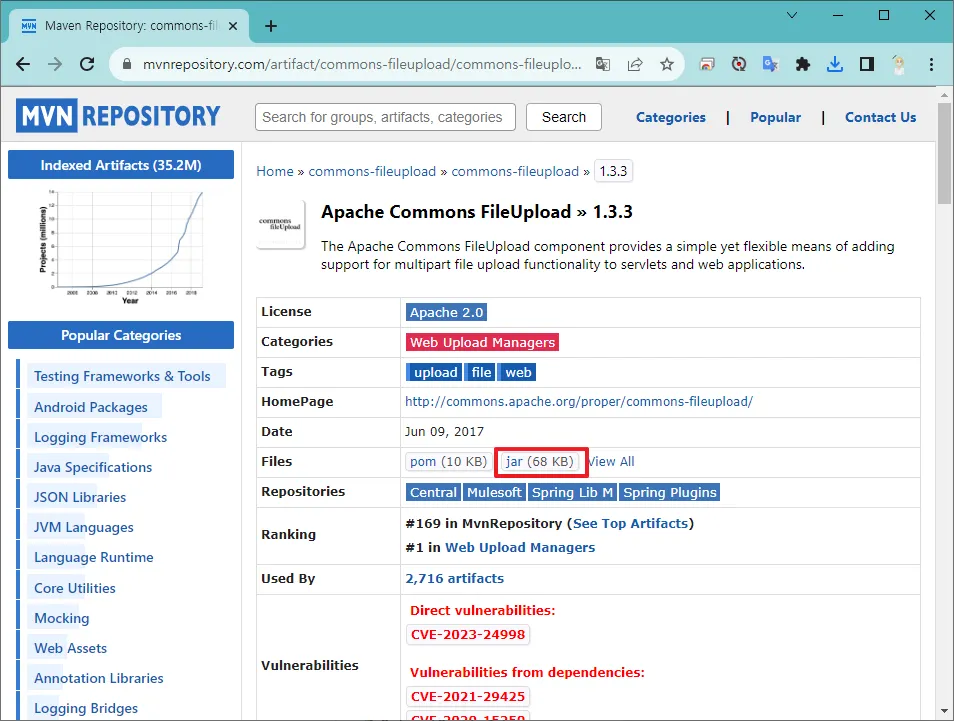This screenshot has height=721, width=954.
Task: Open site info via the lock icon
Action: (x=127, y=64)
